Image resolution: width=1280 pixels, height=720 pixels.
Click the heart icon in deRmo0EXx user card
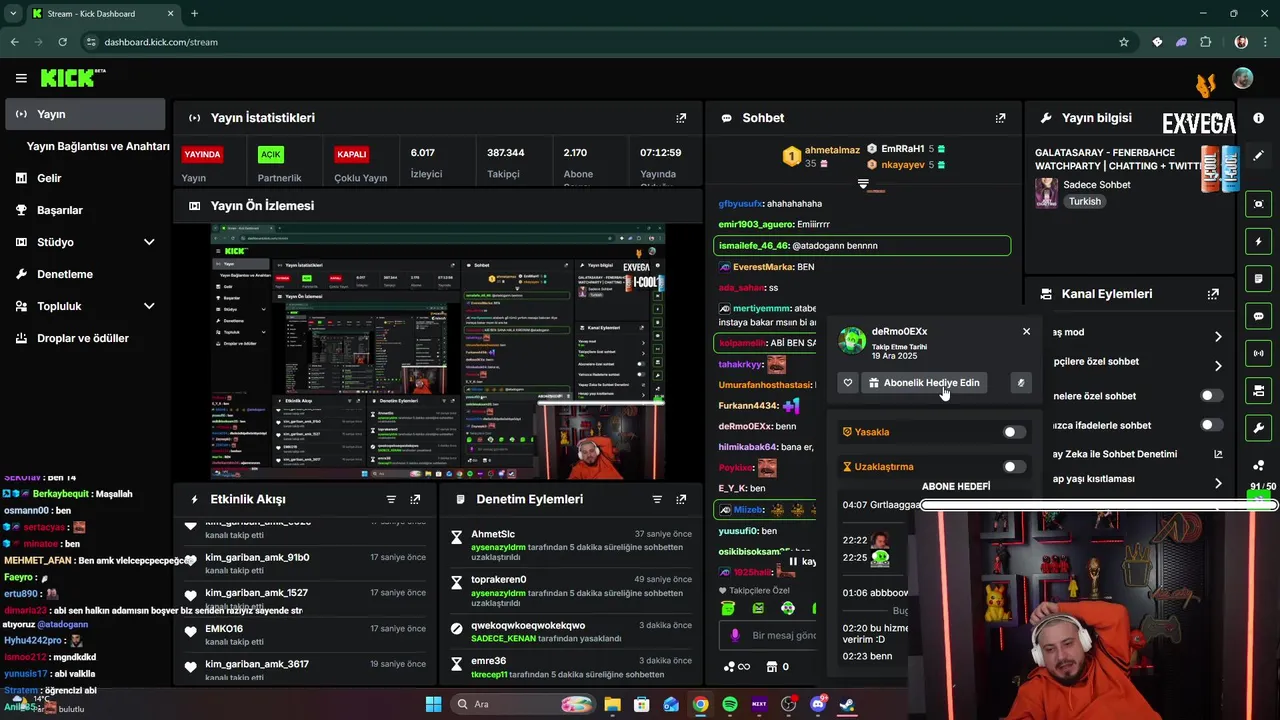pos(848,382)
